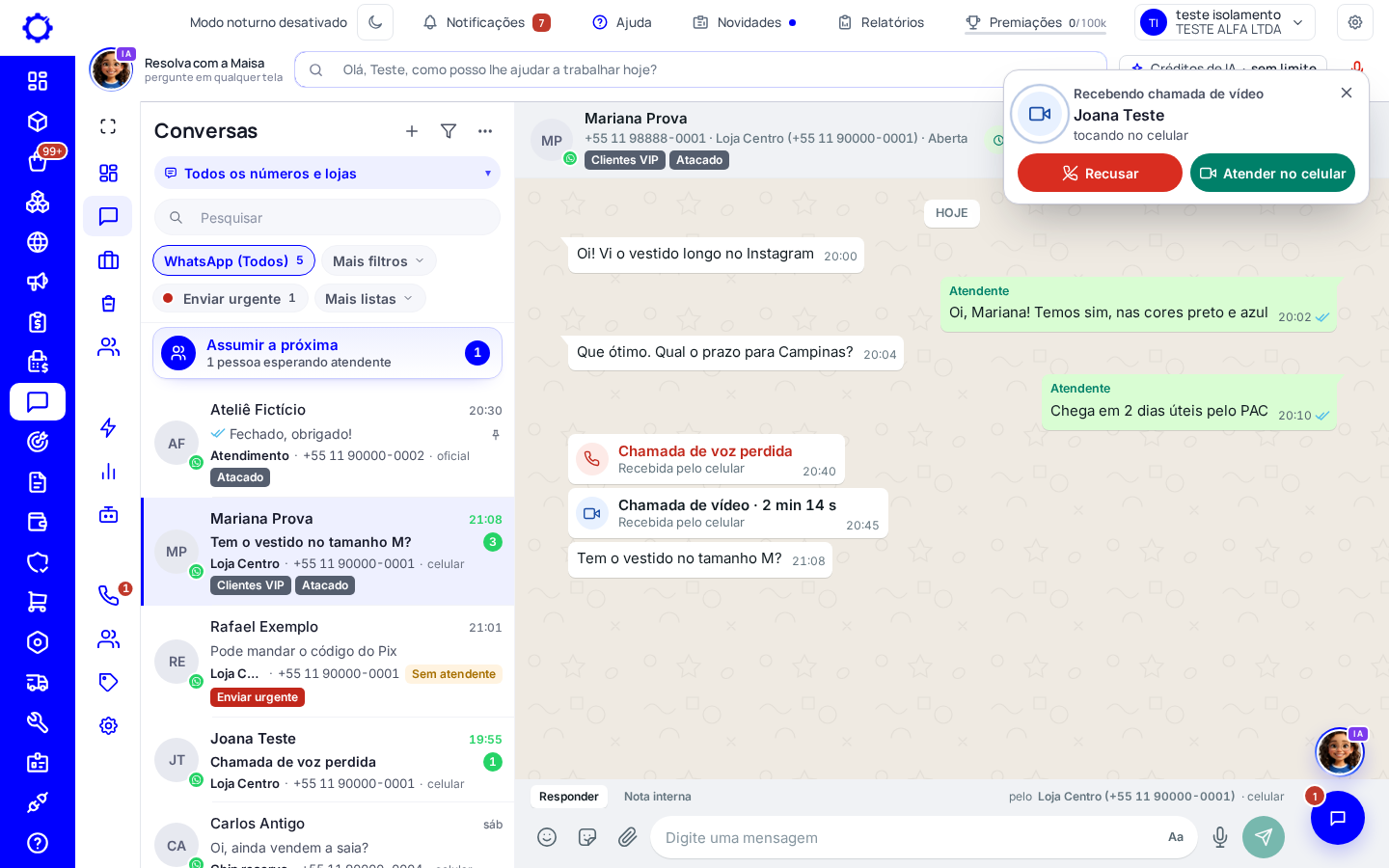Open settings gear in top right
1389x868 pixels.
point(1355,22)
